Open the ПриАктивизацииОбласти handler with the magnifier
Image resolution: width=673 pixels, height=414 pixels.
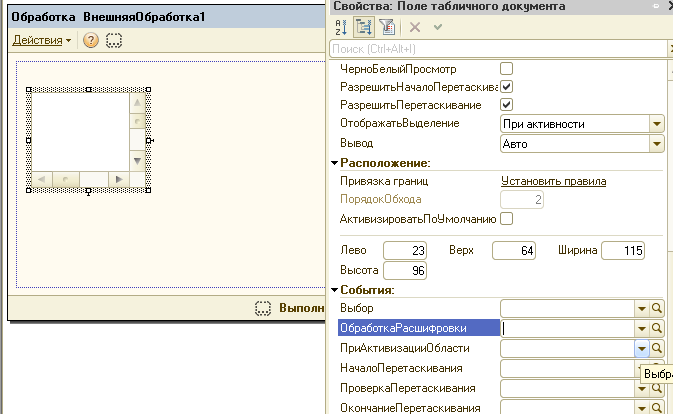pos(657,348)
